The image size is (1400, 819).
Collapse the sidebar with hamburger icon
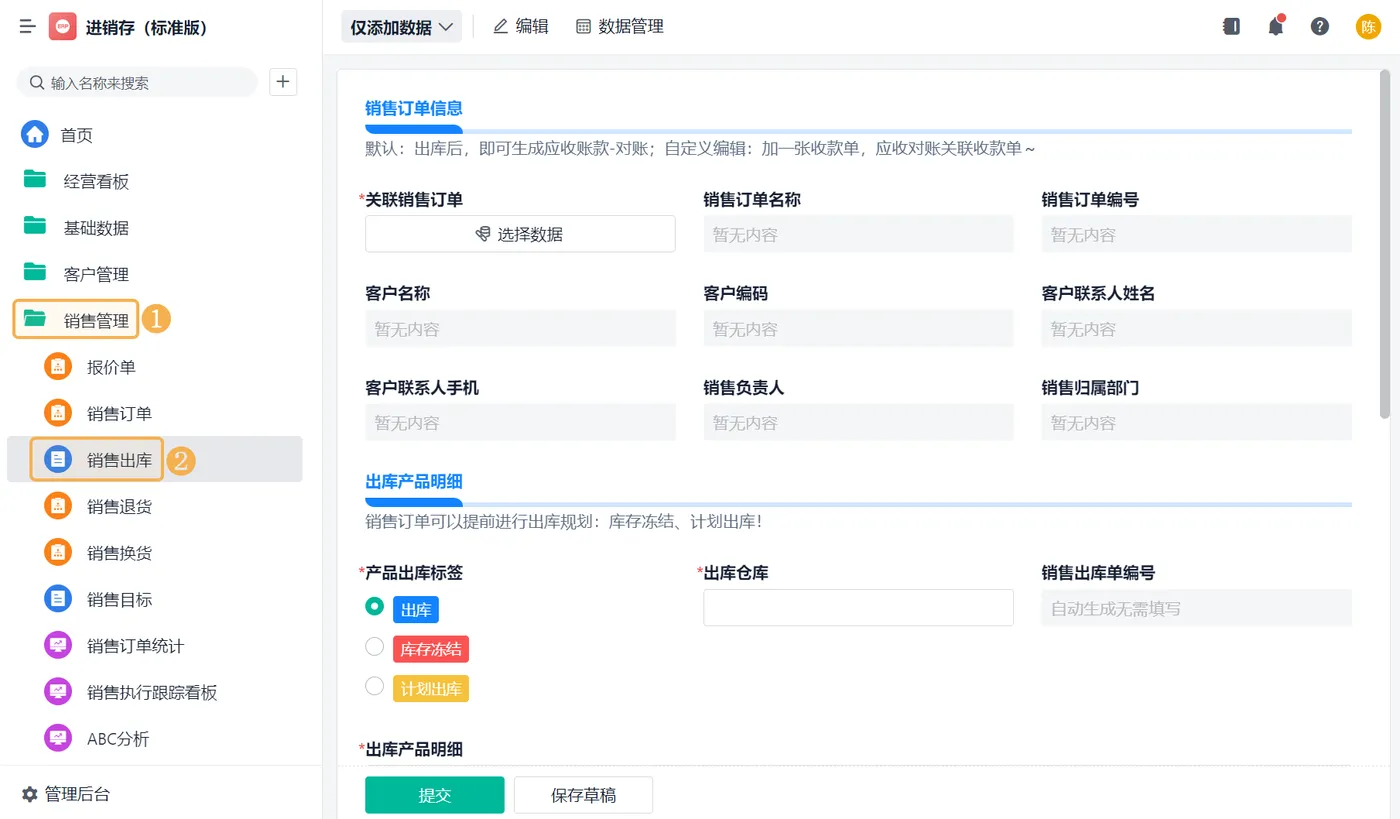click(28, 27)
